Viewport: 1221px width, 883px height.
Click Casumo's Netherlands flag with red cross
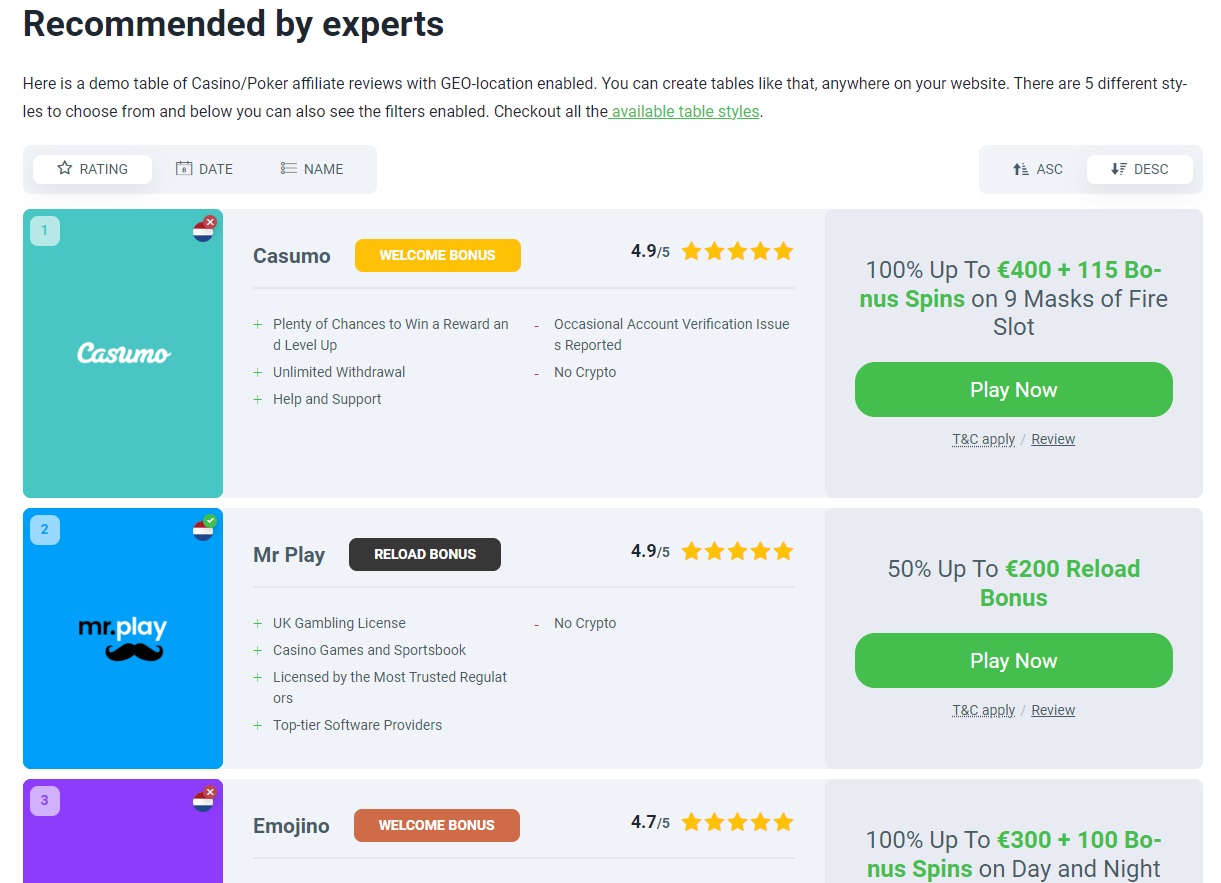[x=204, y=230]
